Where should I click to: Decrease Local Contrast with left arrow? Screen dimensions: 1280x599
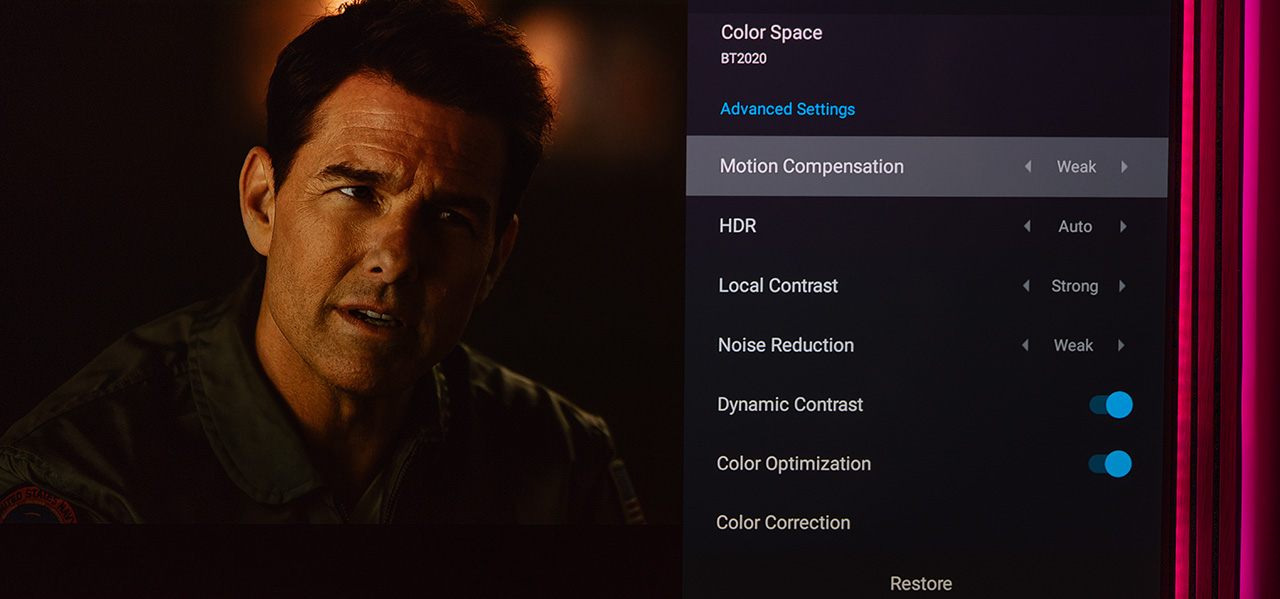click(1026, 286)
